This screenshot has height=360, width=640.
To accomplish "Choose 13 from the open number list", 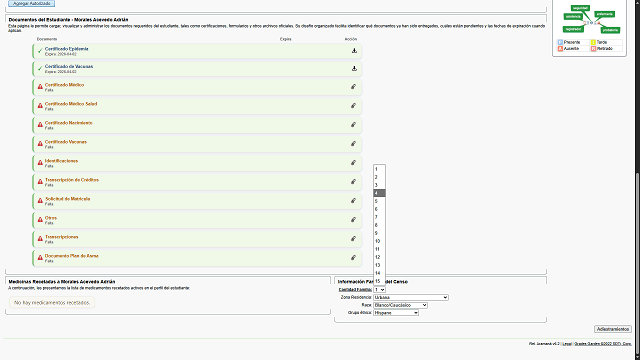I will [x=379, y=265].
